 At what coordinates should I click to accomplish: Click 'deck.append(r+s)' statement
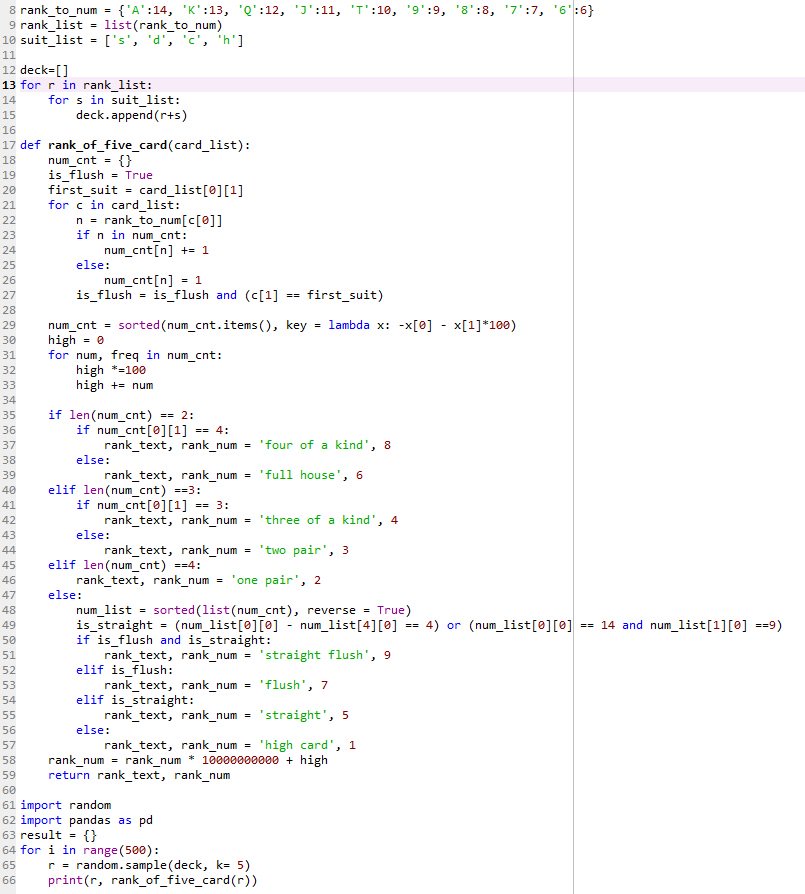pos(132,115)
